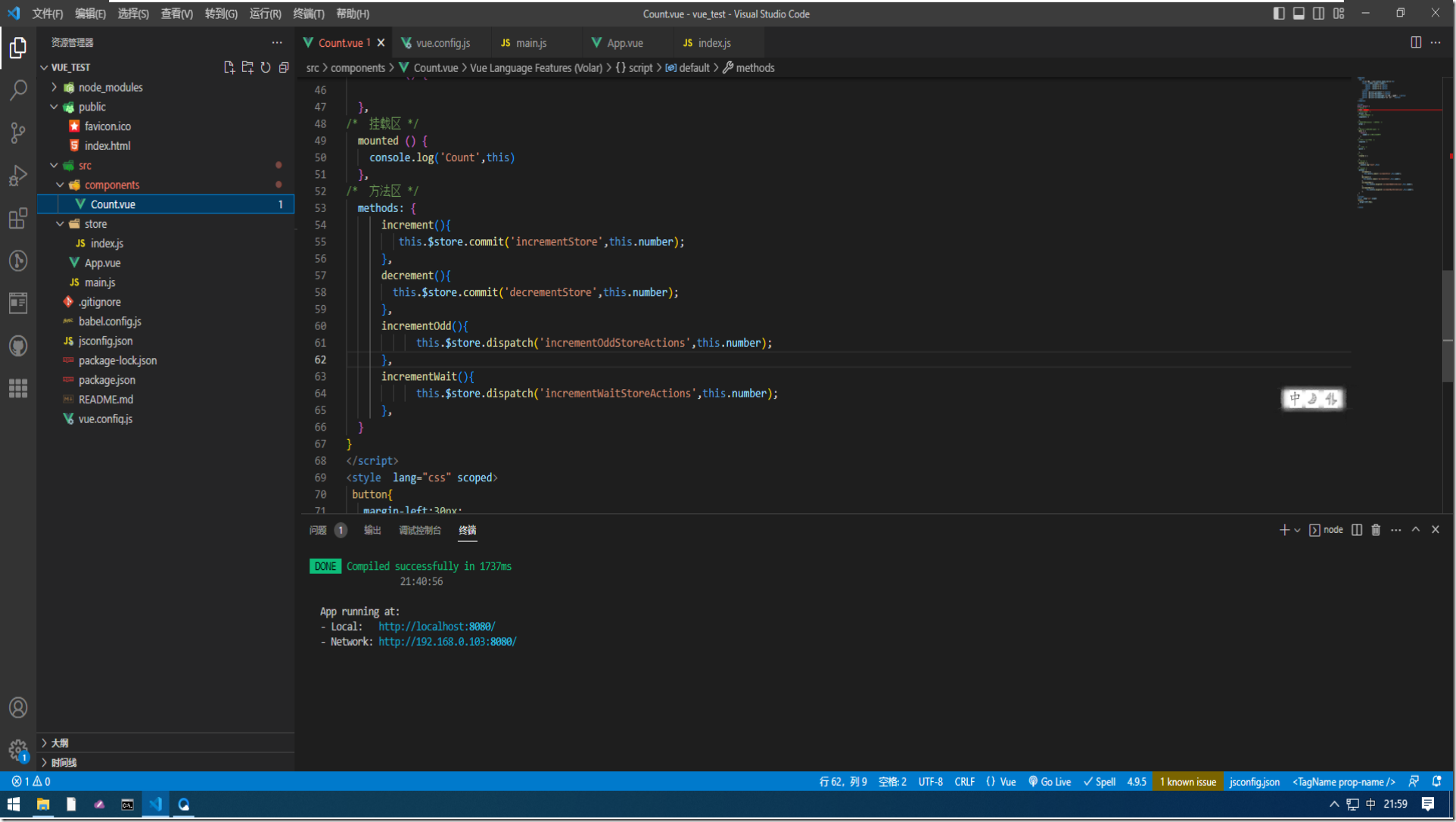The height and width of the screenshot is (822, 1456).
Task: Maximize the terminal panel size
Action: pos(1416,530)
